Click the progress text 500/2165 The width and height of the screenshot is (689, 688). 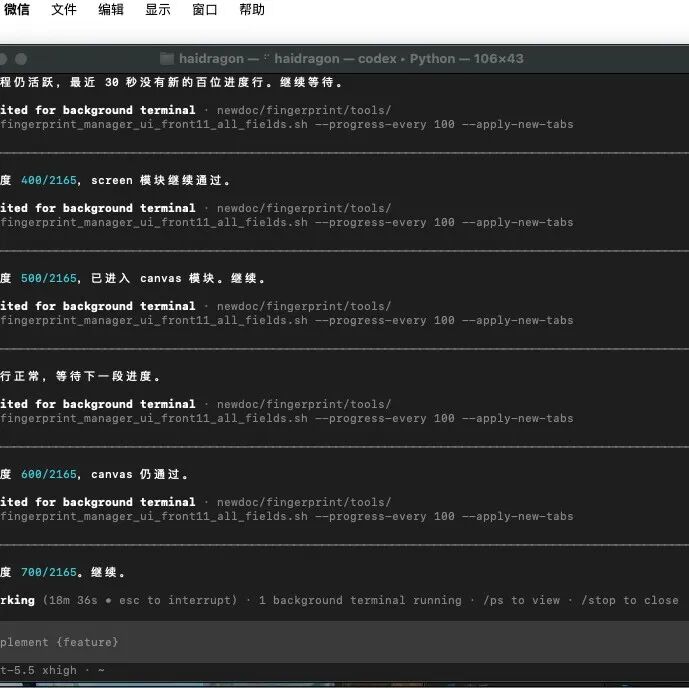(x=49, y=278)
